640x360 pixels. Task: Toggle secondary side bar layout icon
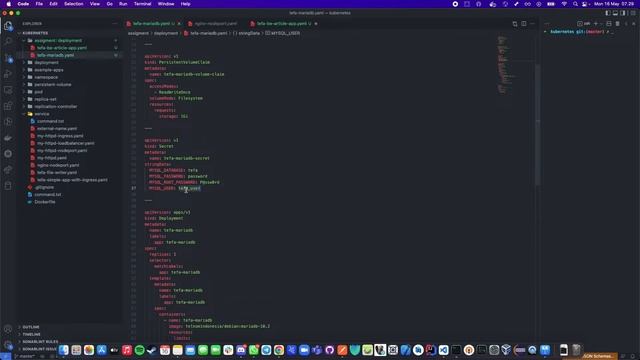click(622, 13)
